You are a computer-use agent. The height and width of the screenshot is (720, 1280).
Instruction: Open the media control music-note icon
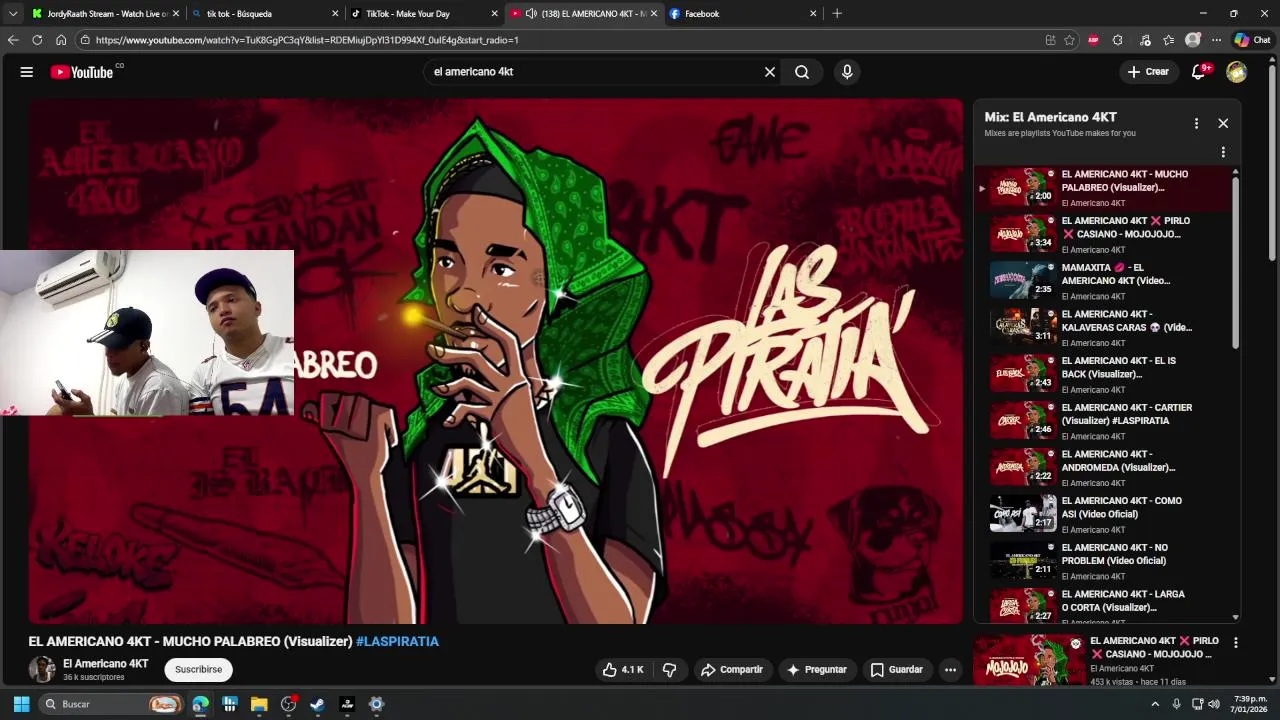[1145, 40]
